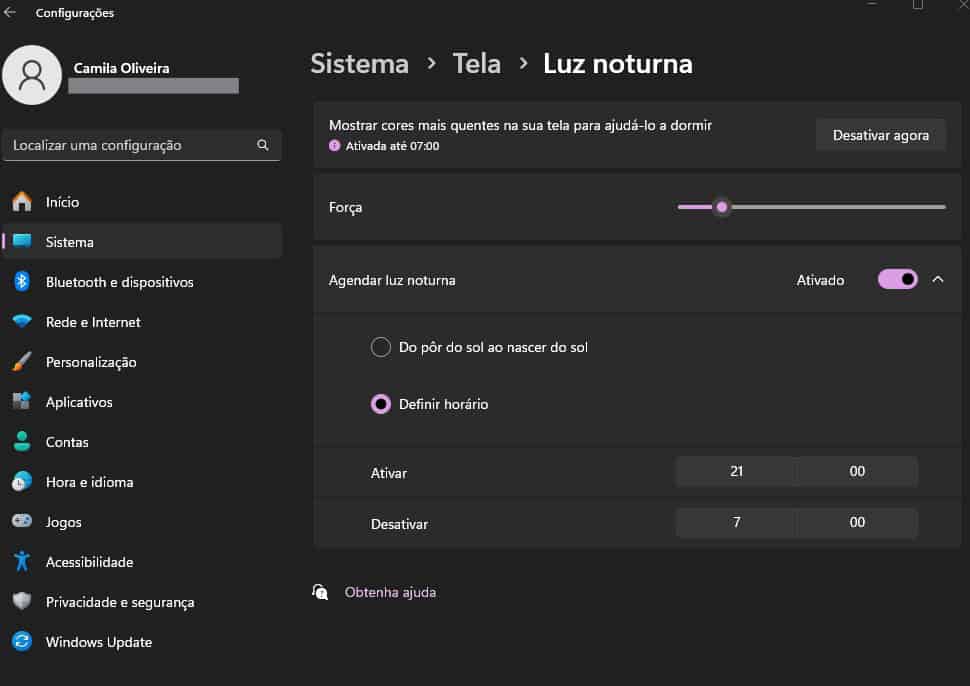Open Privacidade e segurança settings

click(120, 602)
